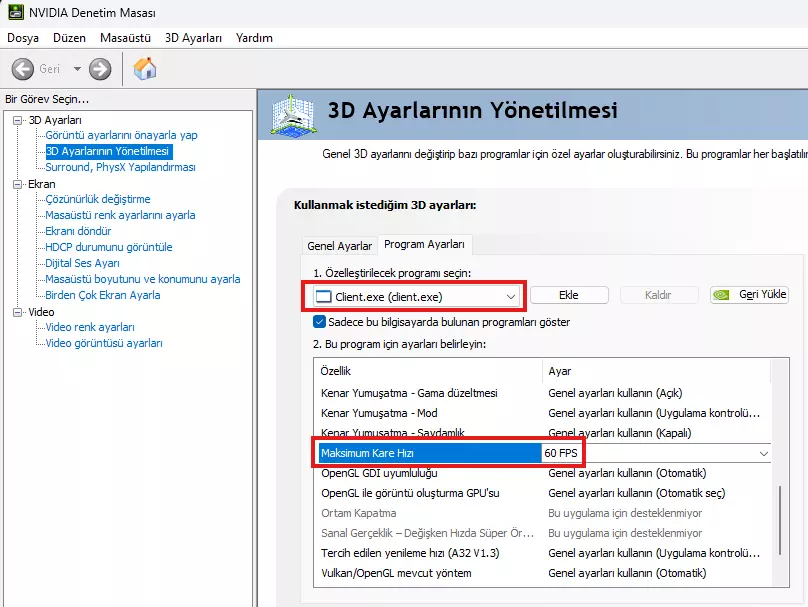Image resolution: width=808 pixels, height=607 pixels.
Task: Click the Video tree root label
Action: (41, 312)
